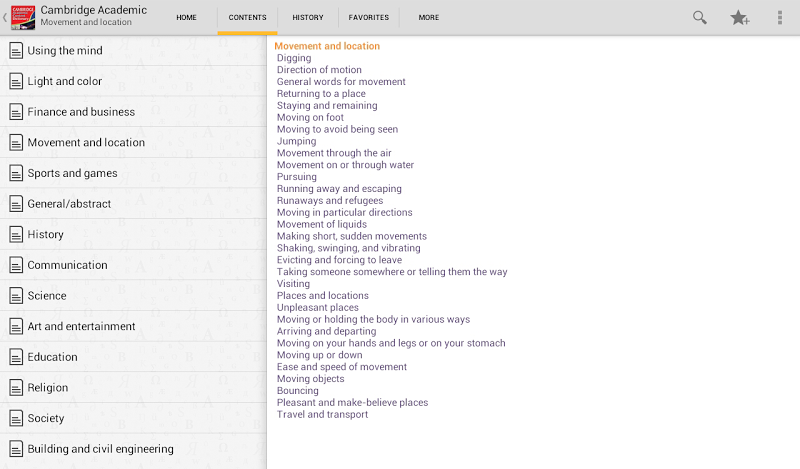
Task: Switch to the Home tab
Action: pos(186,17)
